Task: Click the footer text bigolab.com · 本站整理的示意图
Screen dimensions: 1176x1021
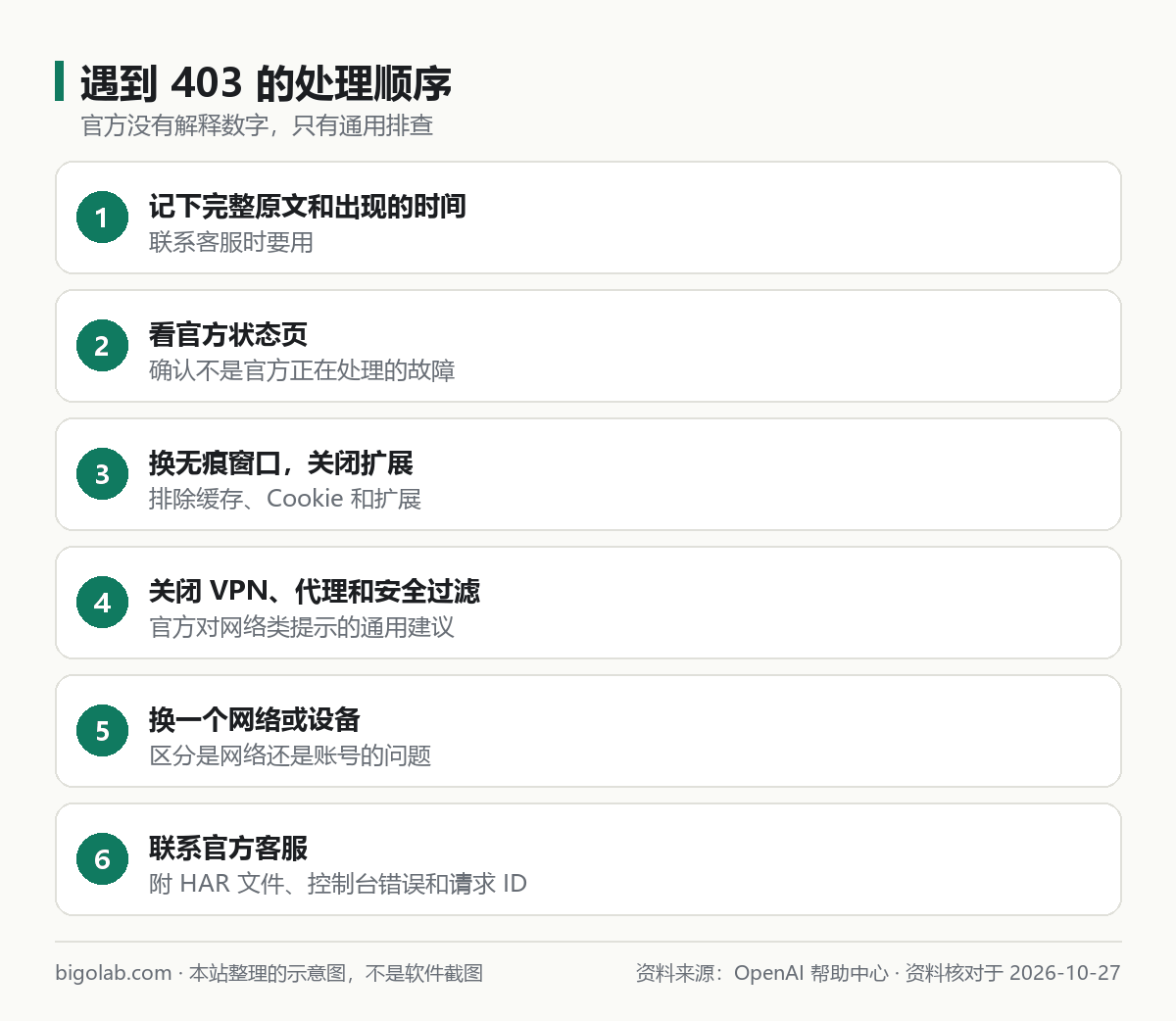Action: click(200, 973)
